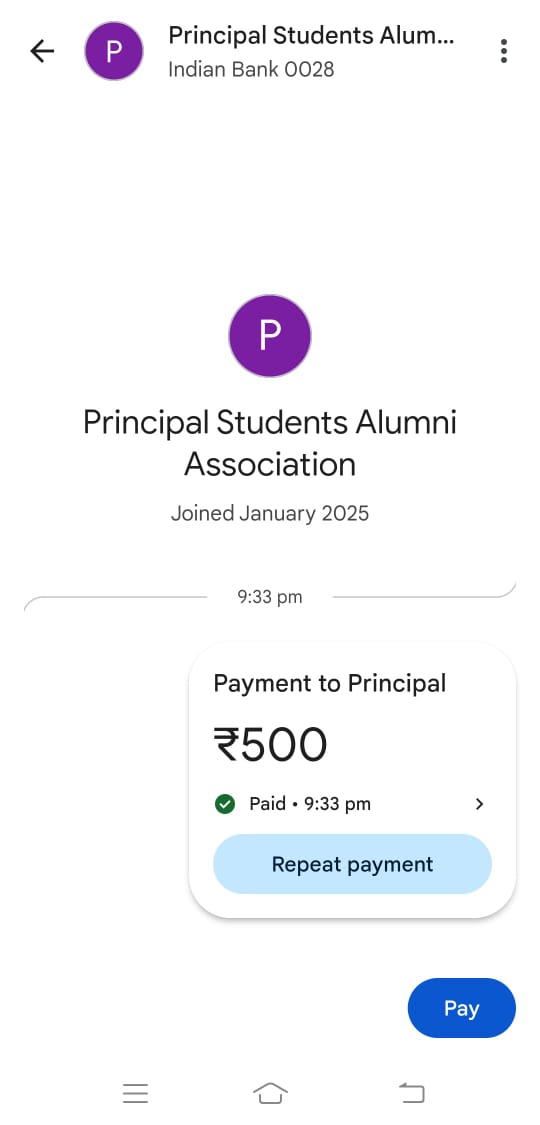Open Android recent apps navigation icon

pyautogui.click(x=135, y=1093)
